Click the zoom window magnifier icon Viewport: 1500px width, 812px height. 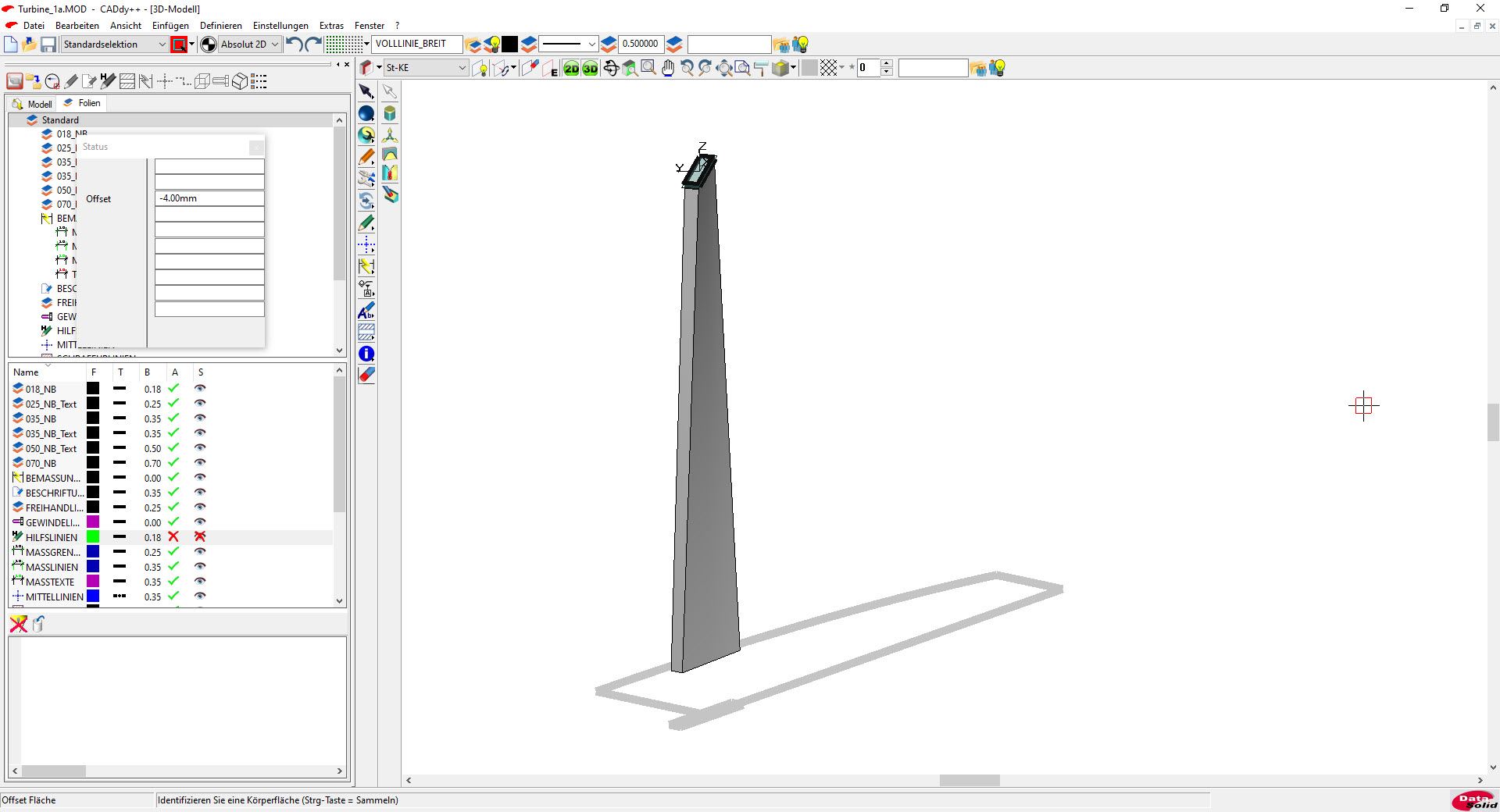(x=648, y=69)
